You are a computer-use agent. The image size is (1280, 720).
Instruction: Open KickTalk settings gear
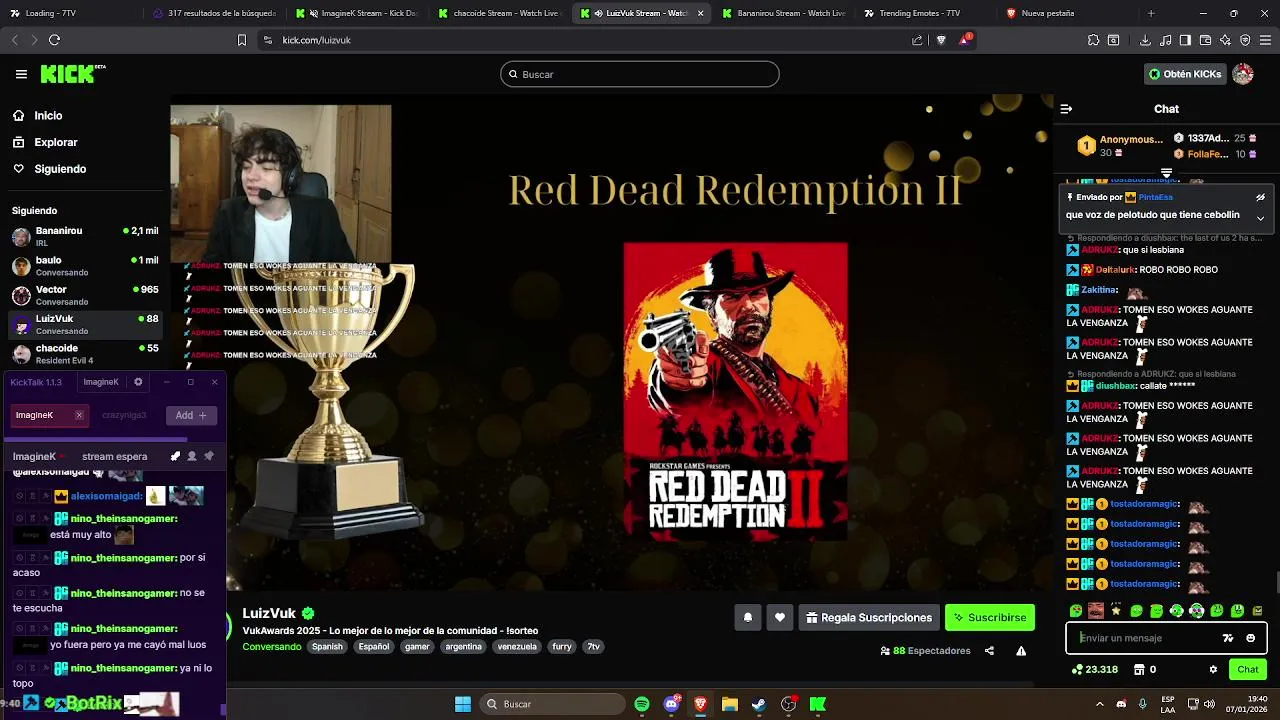pos(138,382)
